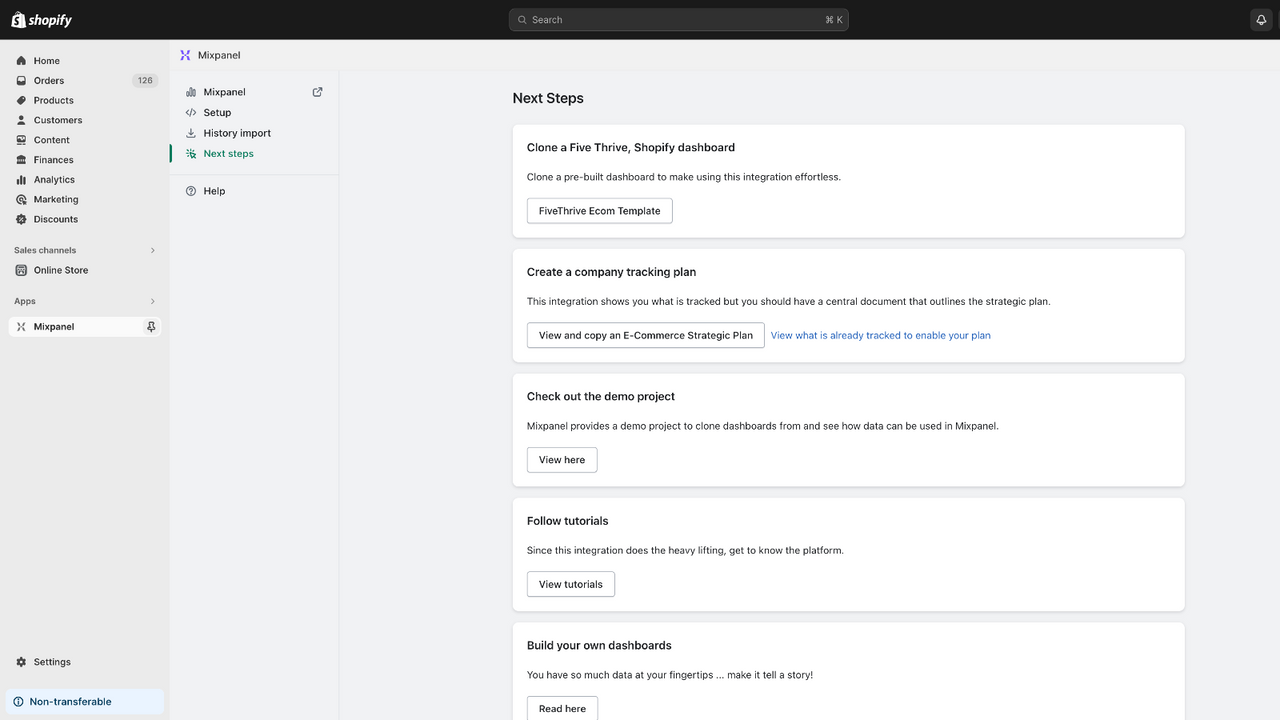Screen dimensions: 1280x720
Task: Click the Help question mark icon
Action: coord(191,191)
